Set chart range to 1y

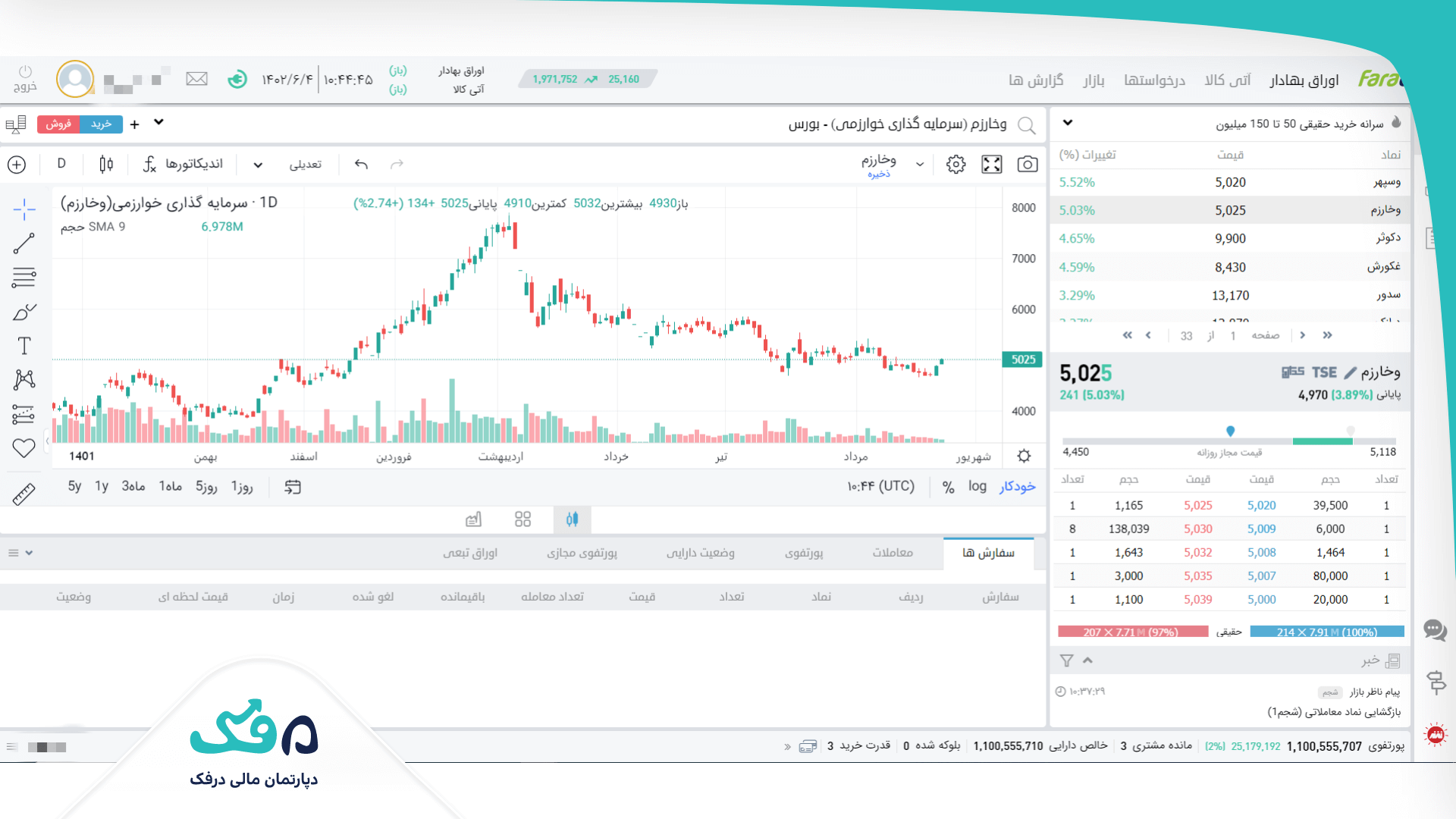point(102,486)
